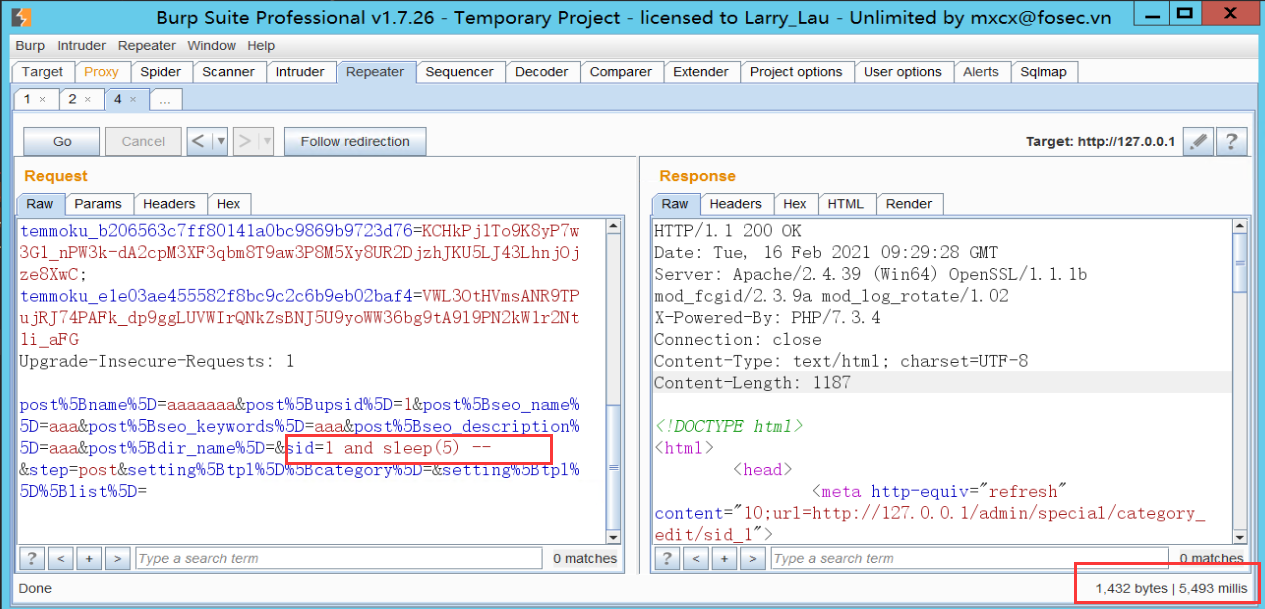1265x609 pixels.
Task: Expand the back history dropdown arrow
Action: tap(220, 141)
